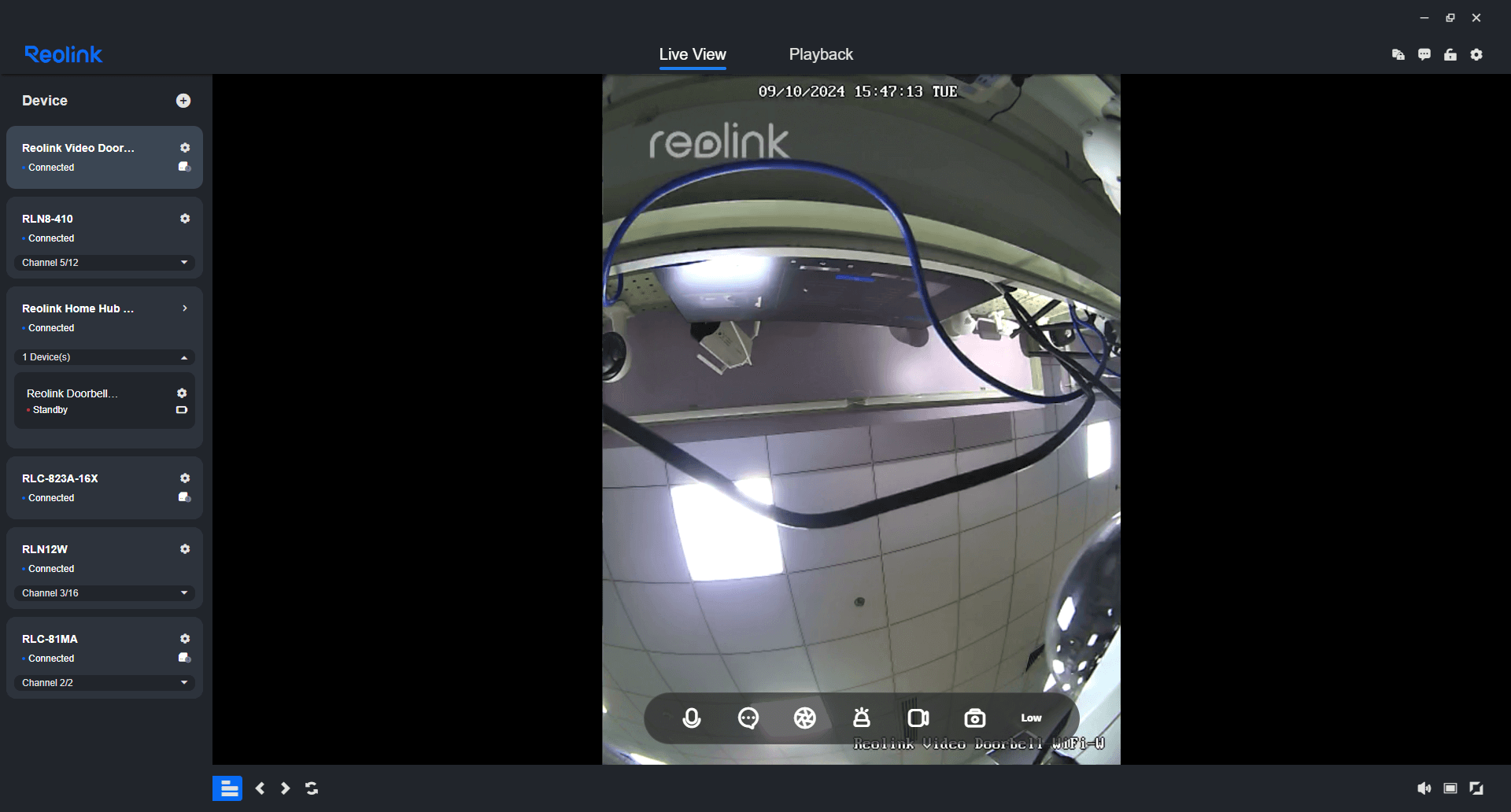Click the lock client icon in header
The image size is (1511, 812).
pyautogui.click(x=1450, y=54)
